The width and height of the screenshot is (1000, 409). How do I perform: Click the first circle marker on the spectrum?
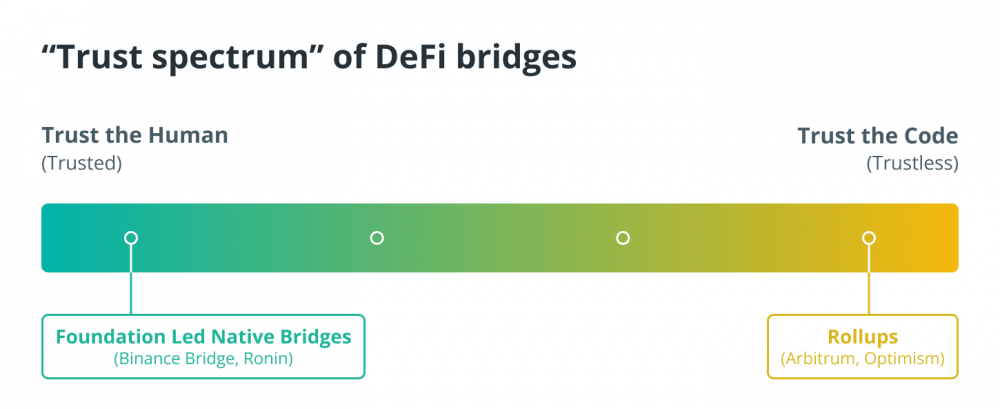point(131,238)
